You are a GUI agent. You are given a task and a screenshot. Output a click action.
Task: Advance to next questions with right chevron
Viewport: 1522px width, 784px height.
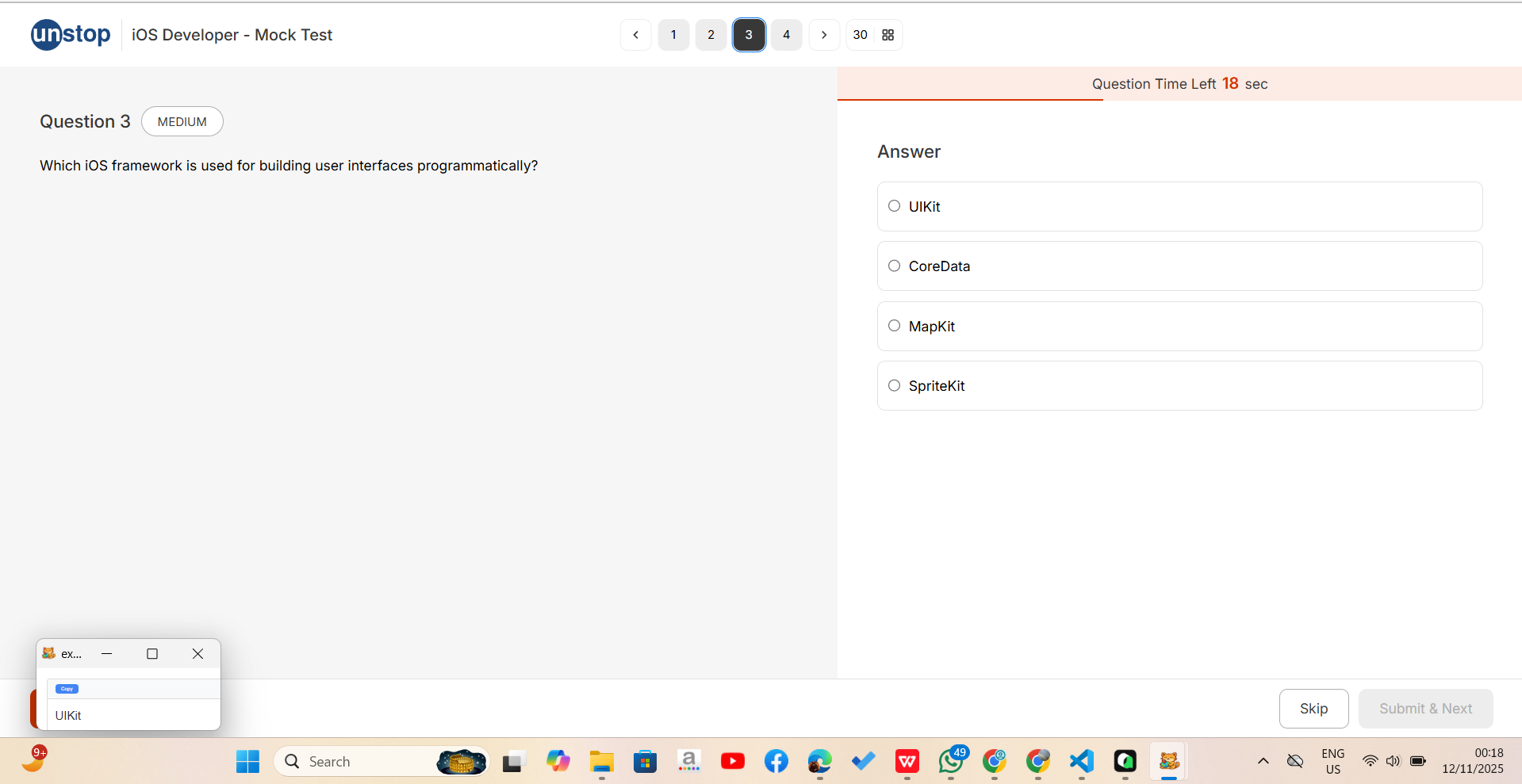(824, 35)
